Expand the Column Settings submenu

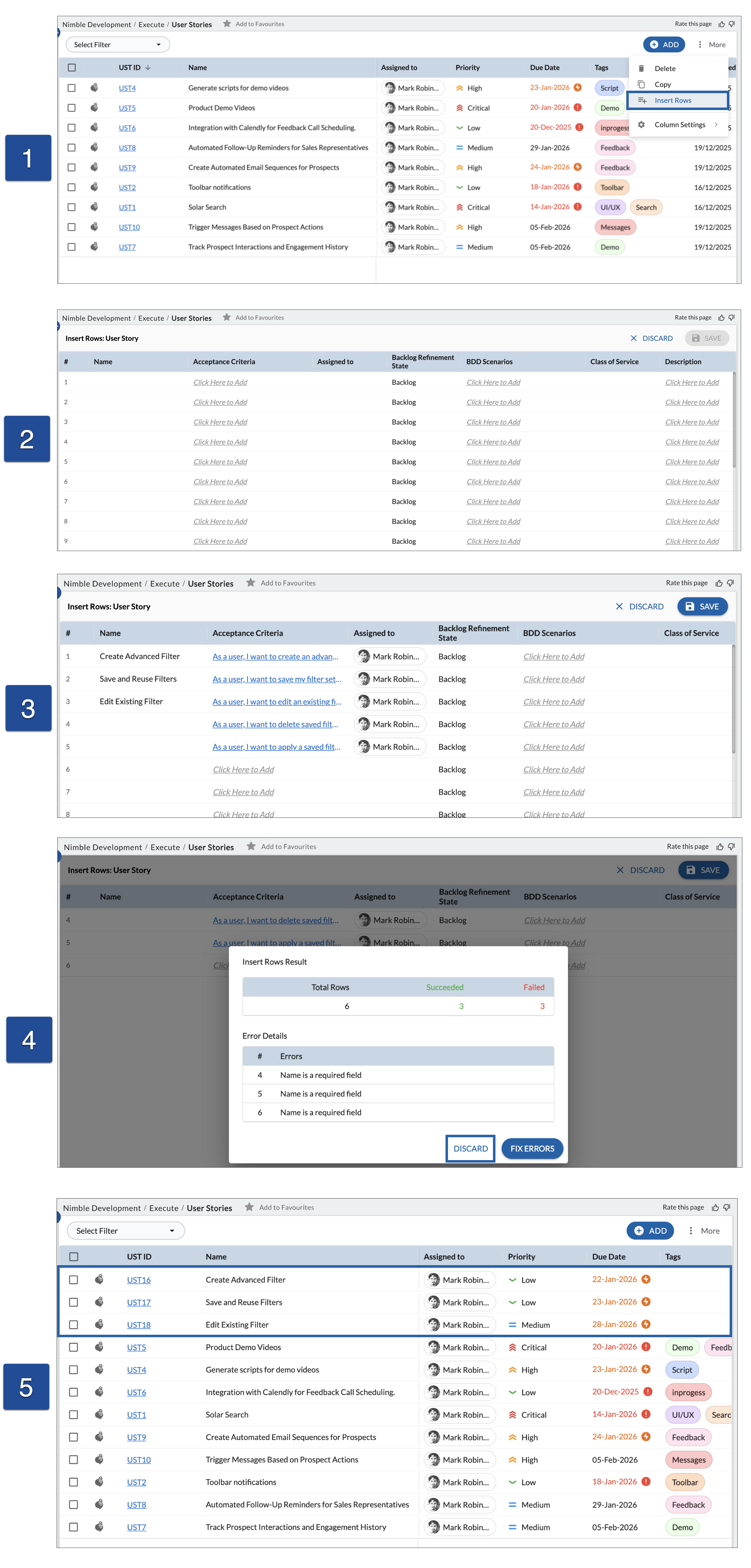(678, 125)
